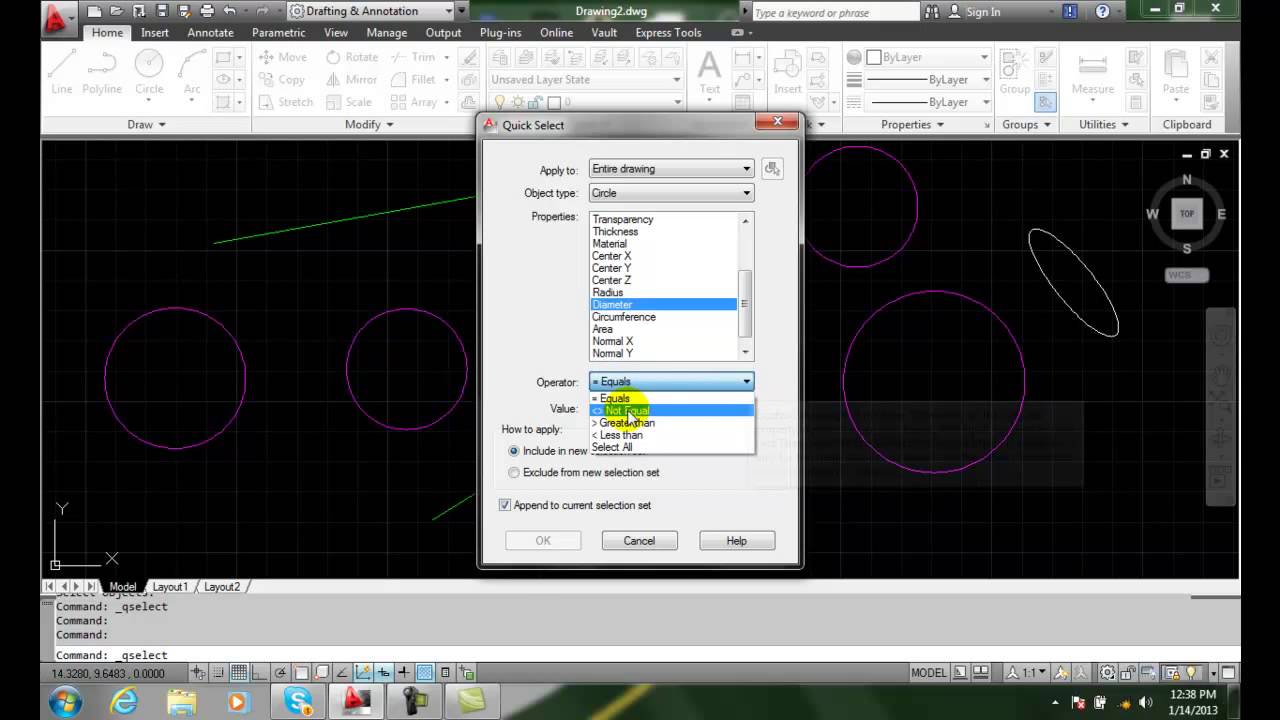Click the Select objects button in Quick Select
Screen dimensions: 1280x720
pos(772,169)
